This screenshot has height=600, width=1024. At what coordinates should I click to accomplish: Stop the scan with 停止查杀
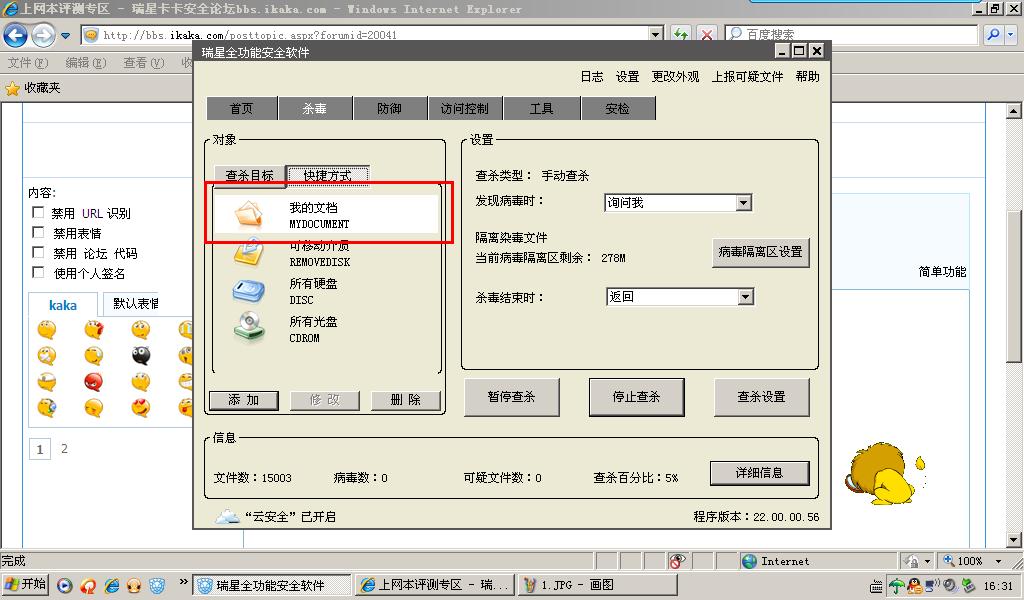(637, 397)
